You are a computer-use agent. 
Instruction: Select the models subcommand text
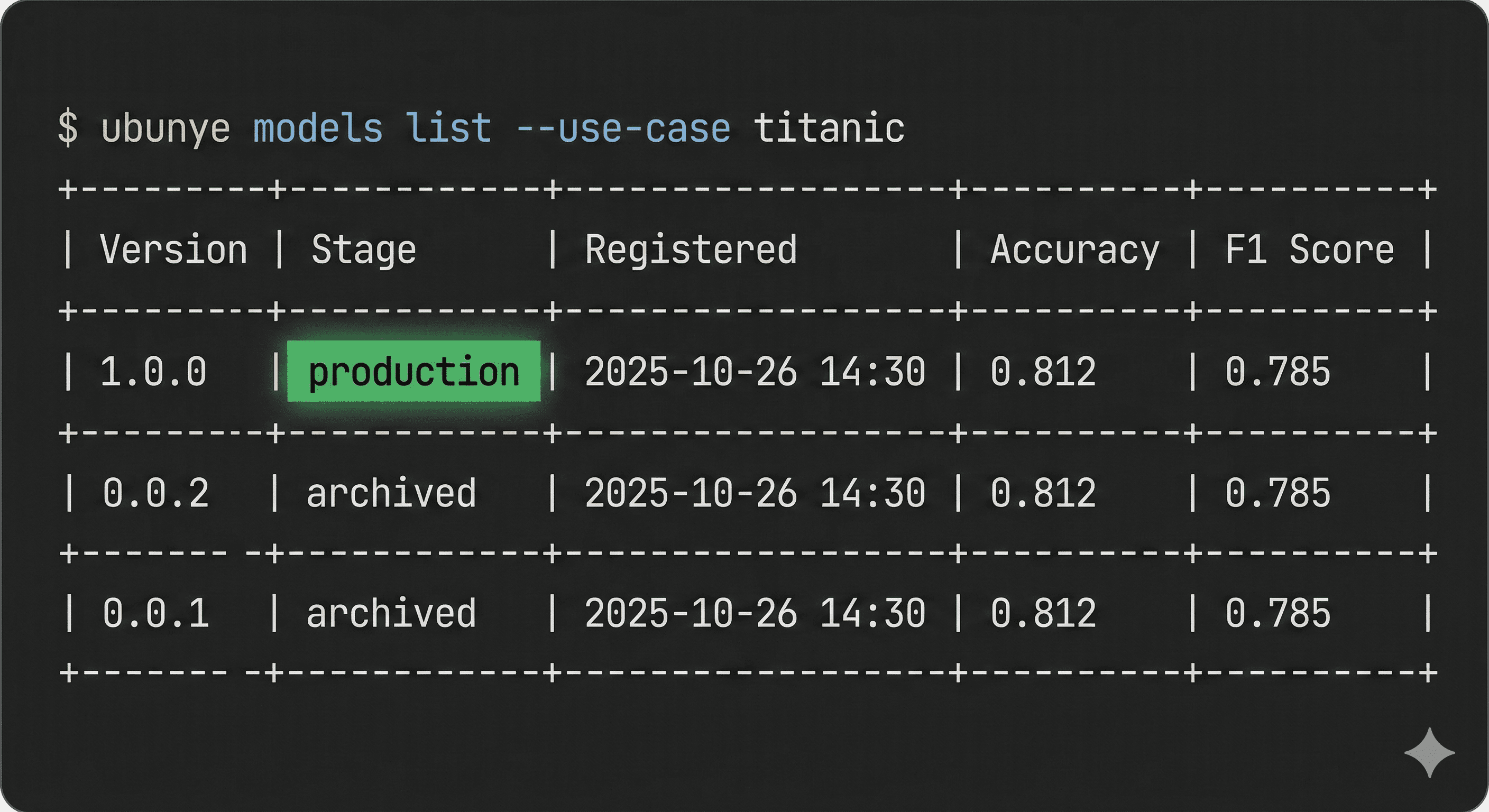coord(318,128)
